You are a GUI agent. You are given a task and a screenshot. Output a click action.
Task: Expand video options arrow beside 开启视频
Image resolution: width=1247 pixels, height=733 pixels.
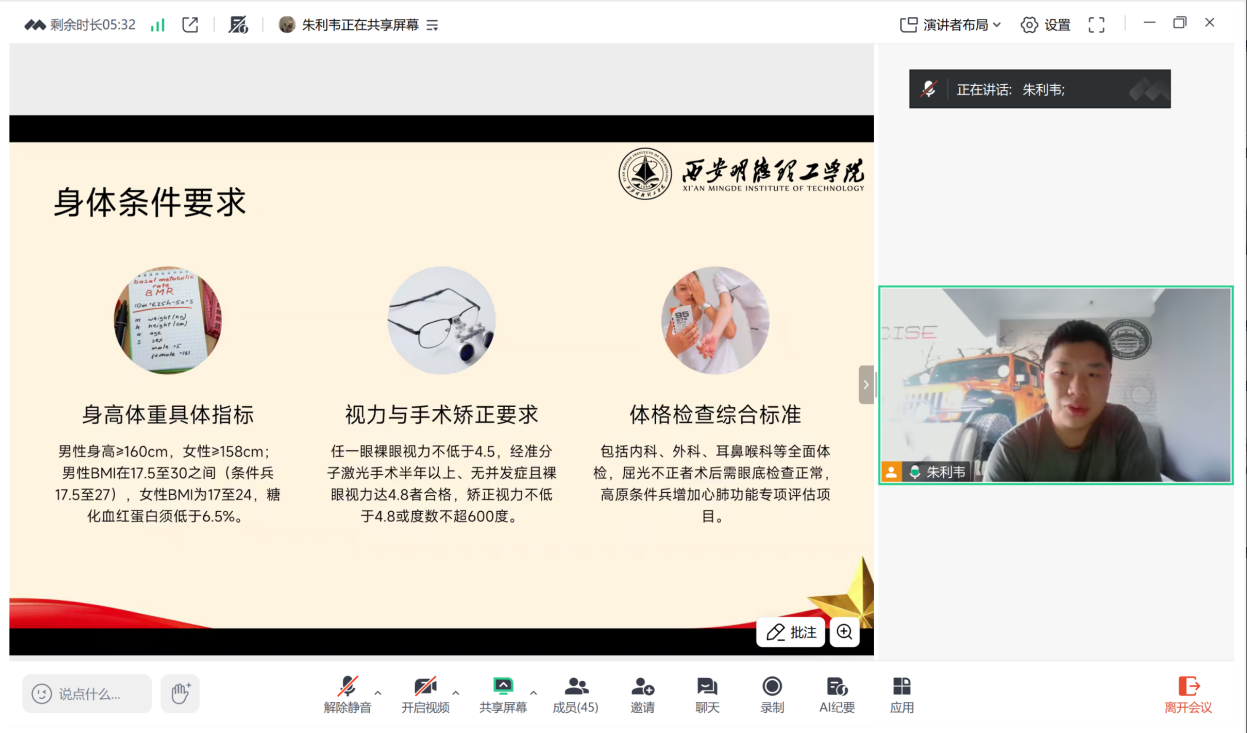(456, 692)
